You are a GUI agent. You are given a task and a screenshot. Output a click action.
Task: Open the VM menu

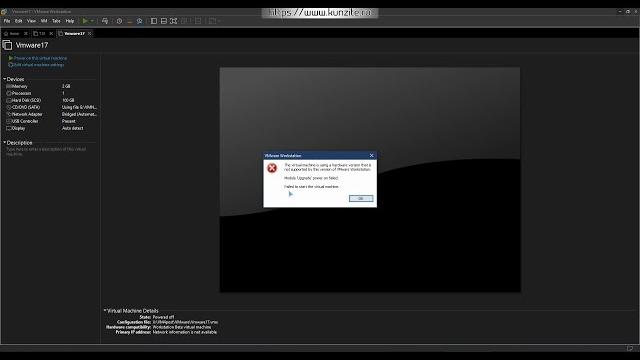[x=44, y=21]
